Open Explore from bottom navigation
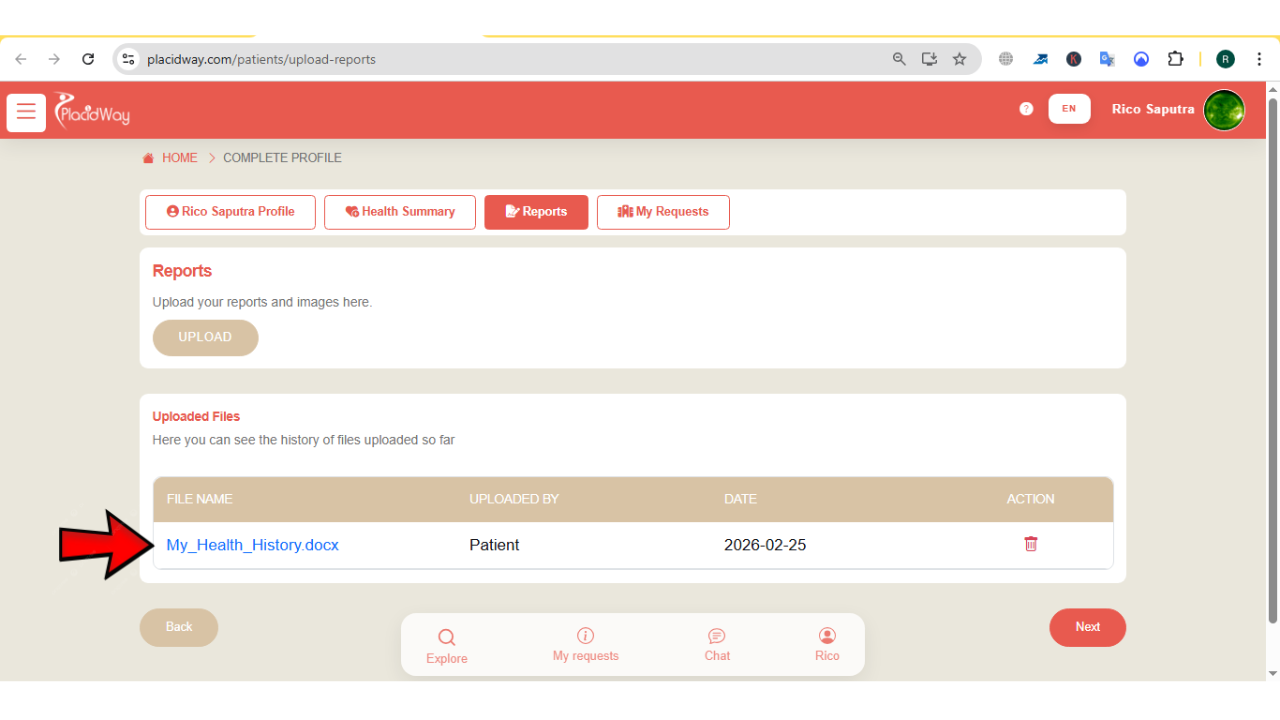The height and width of the screenshot is (720, 1280). (446, 646)
